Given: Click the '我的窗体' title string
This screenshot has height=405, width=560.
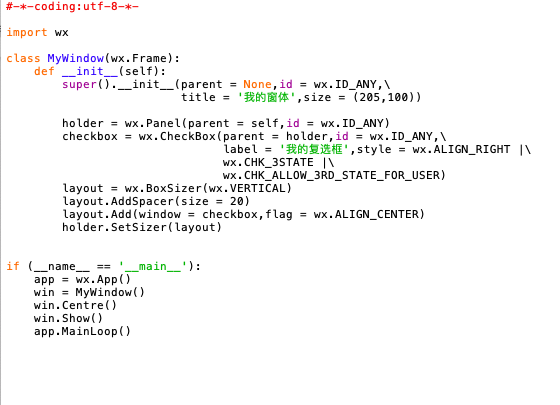Looking at the screenshot, I should (266, 97).
